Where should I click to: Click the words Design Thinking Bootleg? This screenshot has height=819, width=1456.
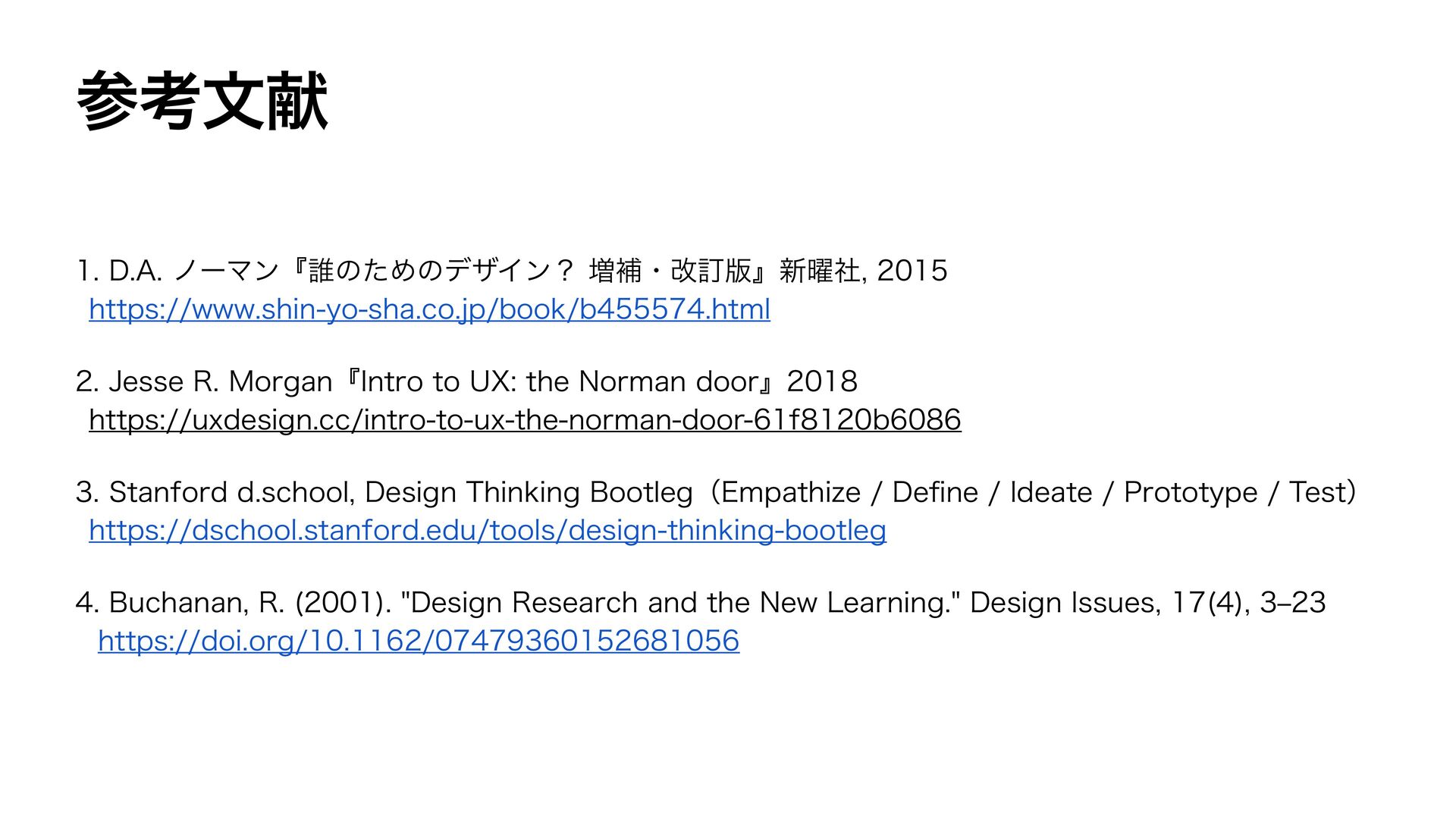tap(529, 492)
